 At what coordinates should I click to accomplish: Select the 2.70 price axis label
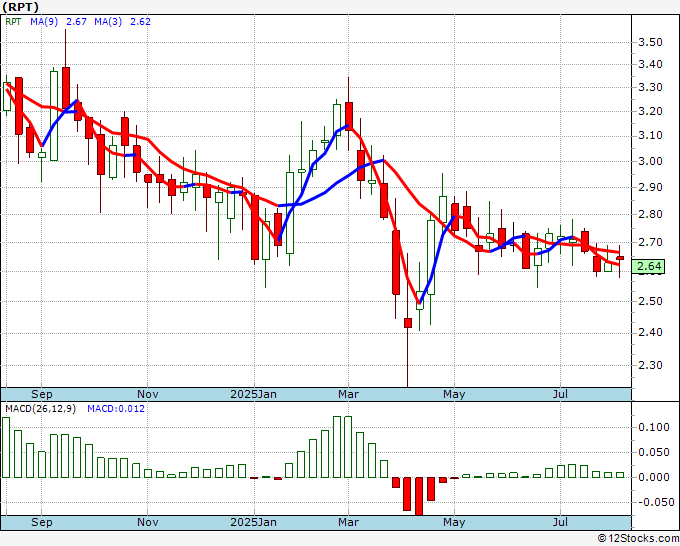click(651, 242)
